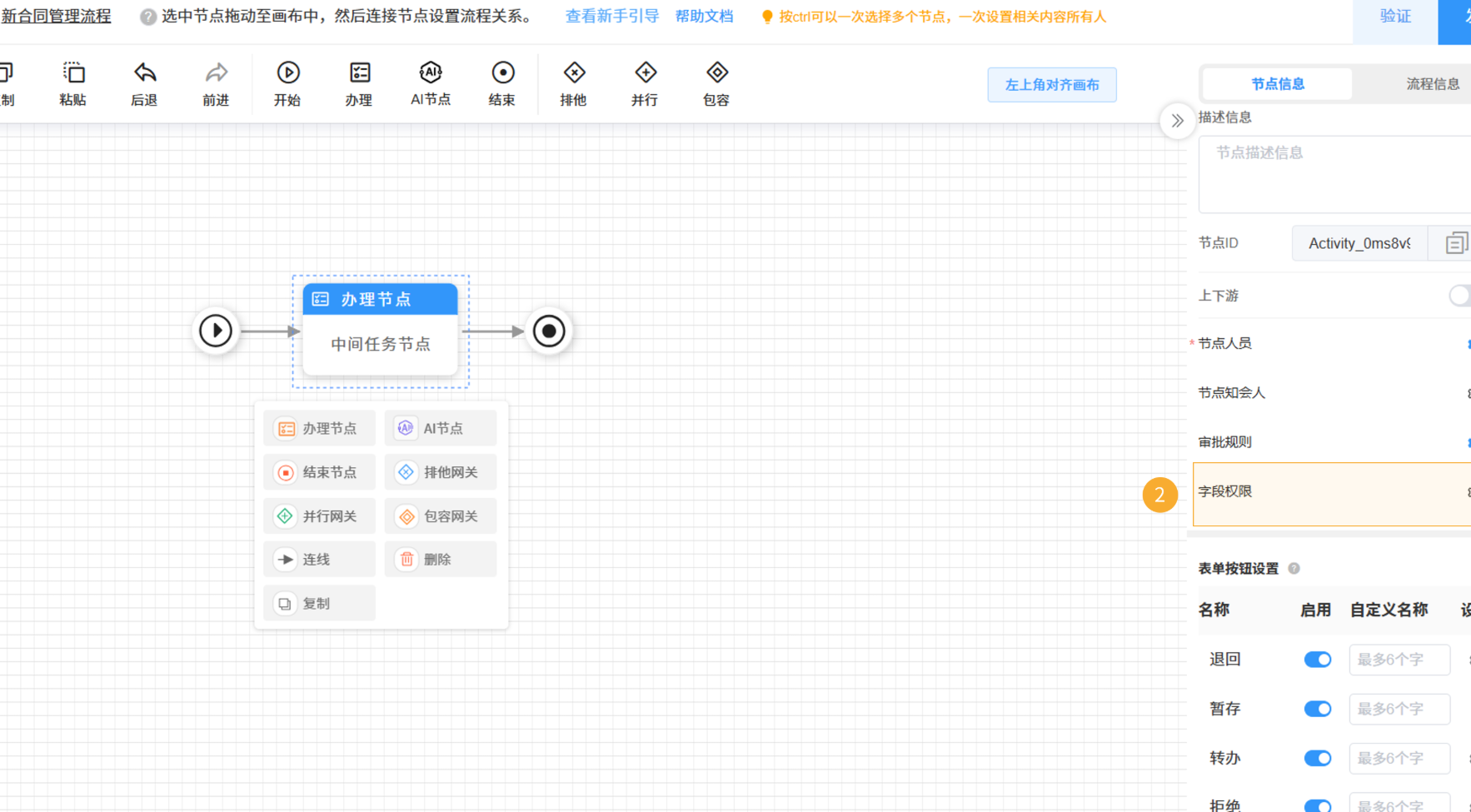1471x812 pixels.
Task: Copy node ID with the copy icon
Action: tap(1455, 243)
